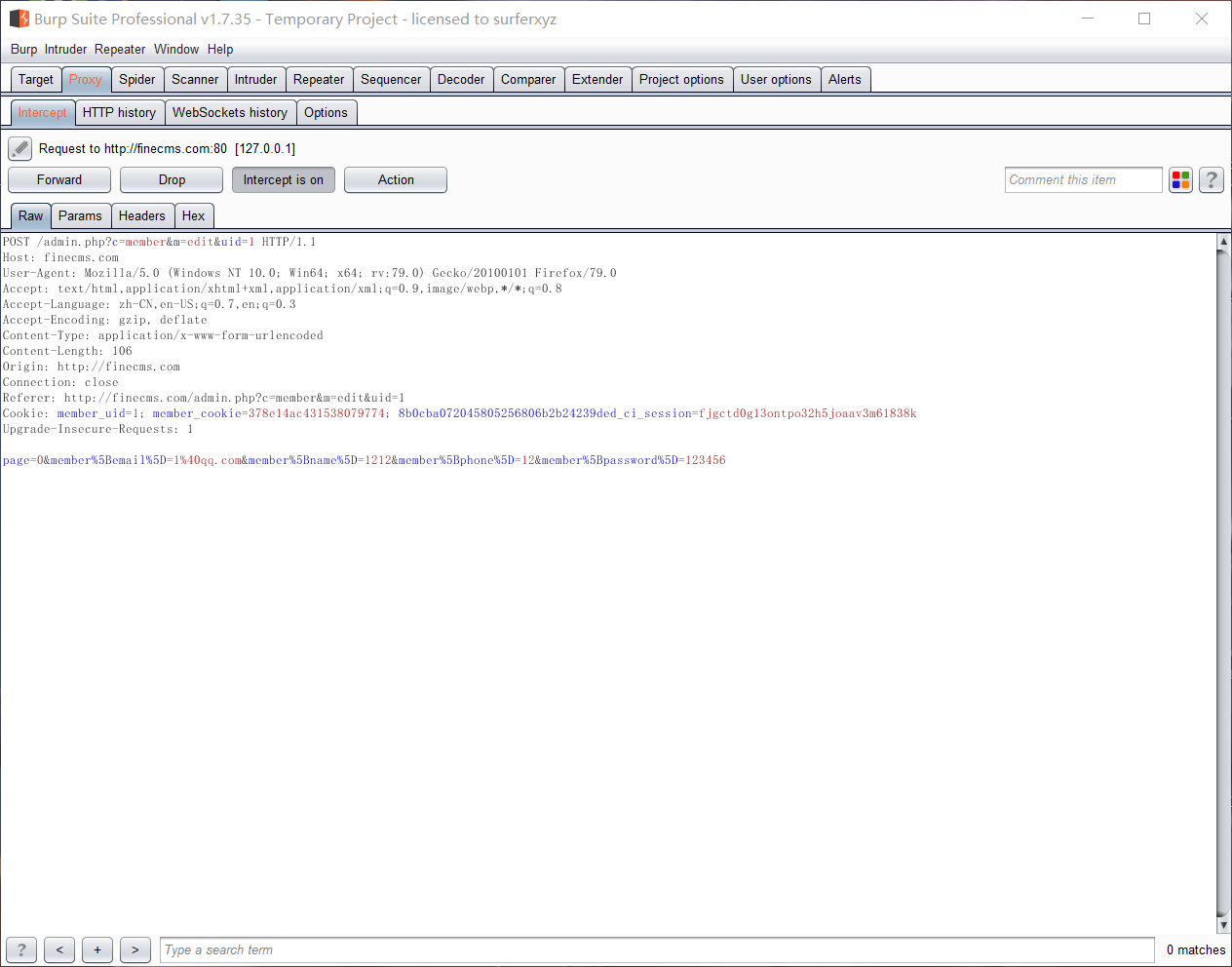This screenshot has width=1232, height=967.
Task: Click the POST body starting with page=0
Action: tap(364, 460)
